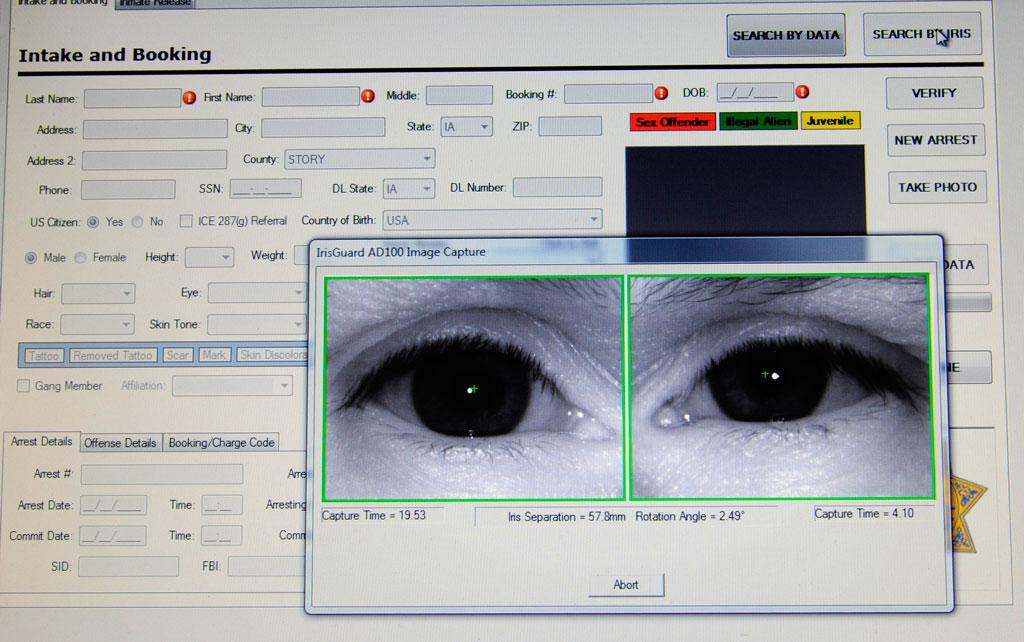Check the ICE 287(g) Referral checkbox
This screenshot has height=642, width=1024.
point(185,221)
